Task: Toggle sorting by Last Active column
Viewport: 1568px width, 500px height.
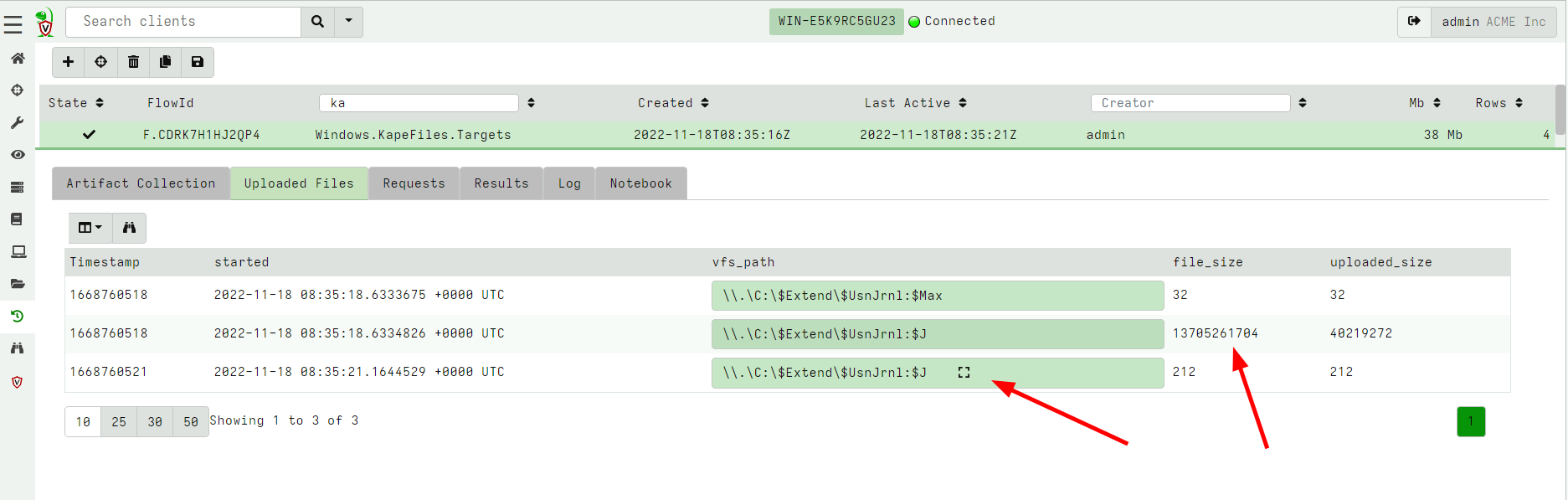Action: [x=963, y=103]
